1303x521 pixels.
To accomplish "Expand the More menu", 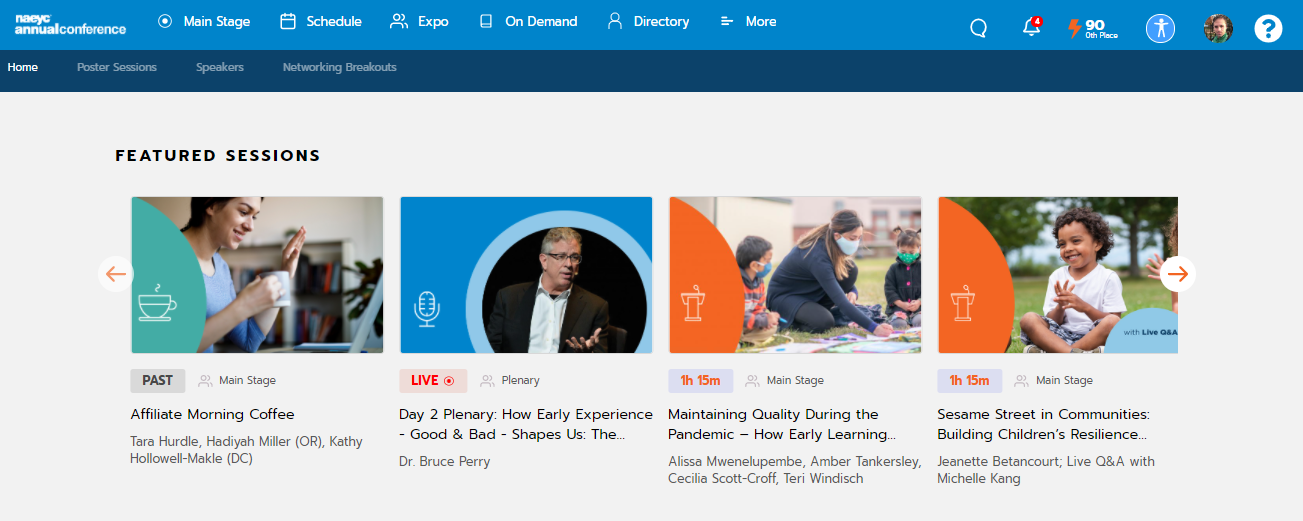I will point(748,21).
